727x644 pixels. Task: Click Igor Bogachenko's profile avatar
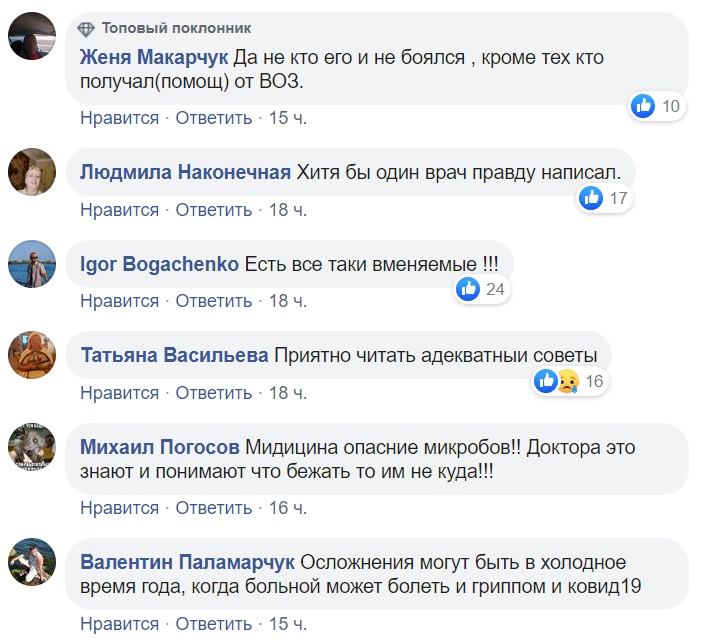tap(31, 263)
